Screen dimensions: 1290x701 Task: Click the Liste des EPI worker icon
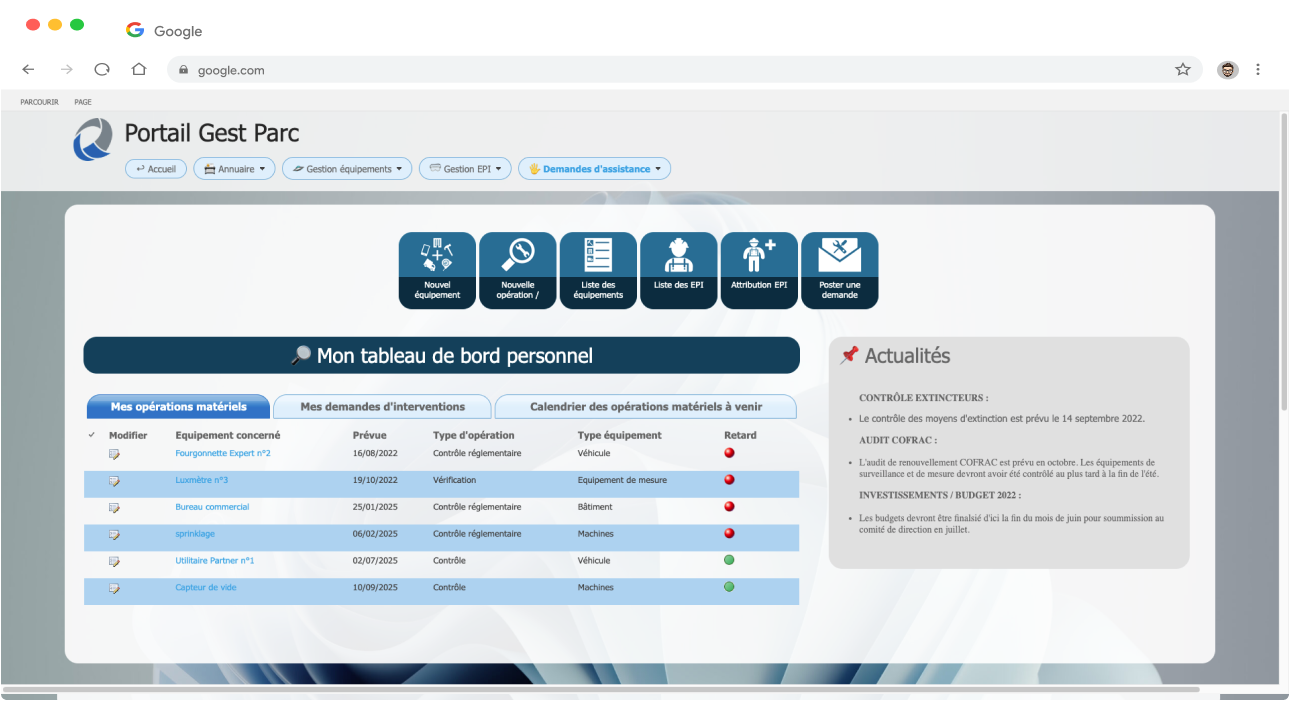point(678,270)
